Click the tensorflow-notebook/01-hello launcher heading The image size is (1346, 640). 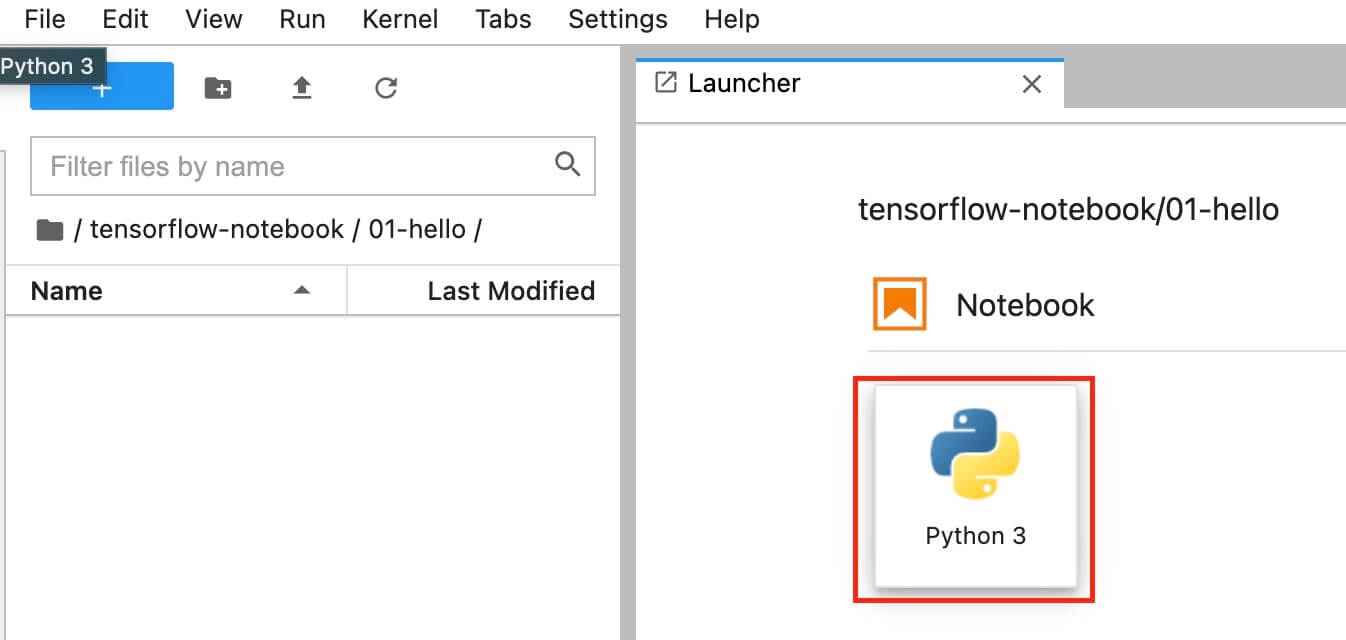(1068, 209)
